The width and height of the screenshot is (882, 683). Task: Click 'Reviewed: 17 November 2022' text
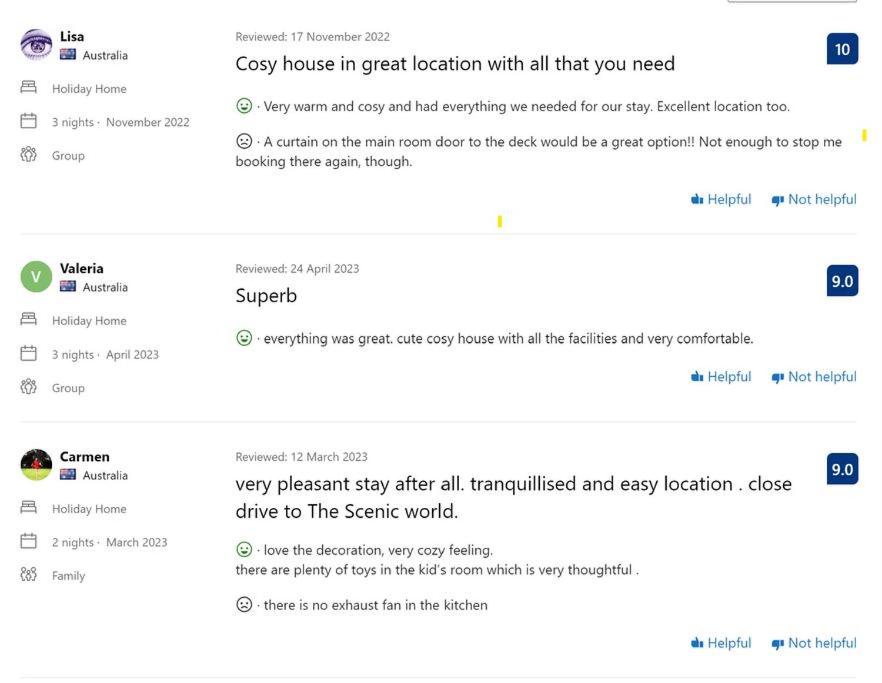point(312,37)
